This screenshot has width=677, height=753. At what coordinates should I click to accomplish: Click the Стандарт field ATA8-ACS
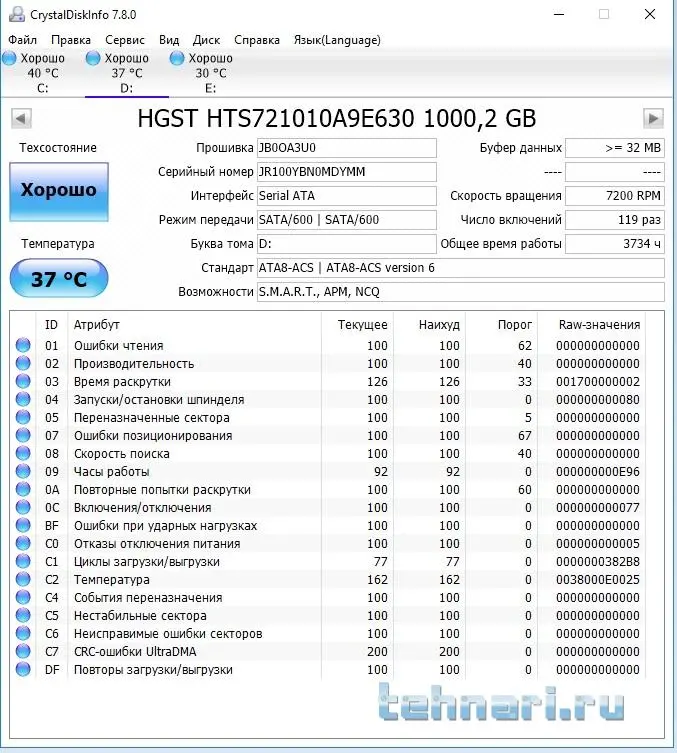[461, 268]
